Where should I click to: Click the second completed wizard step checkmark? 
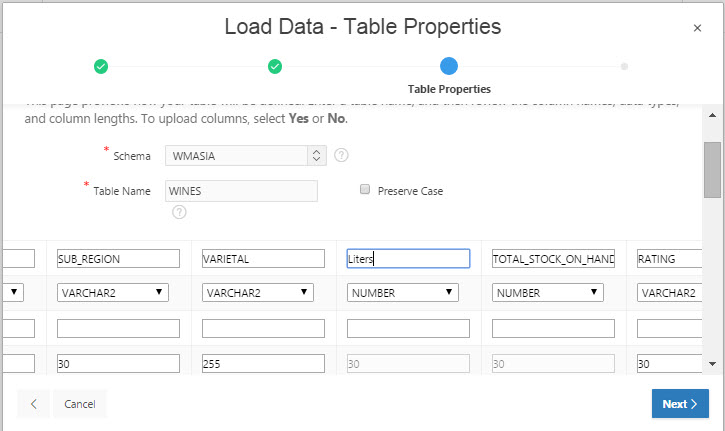pos(275,67)
